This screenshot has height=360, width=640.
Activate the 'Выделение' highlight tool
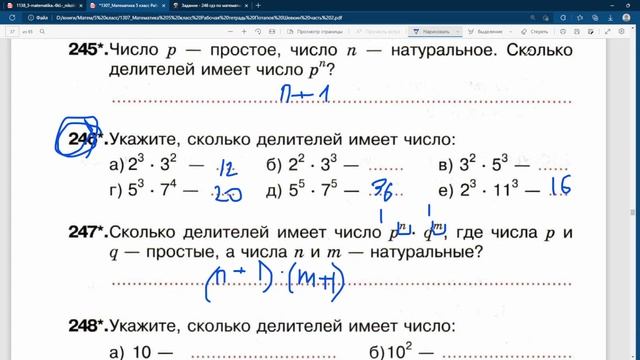[x=486, y=31]
